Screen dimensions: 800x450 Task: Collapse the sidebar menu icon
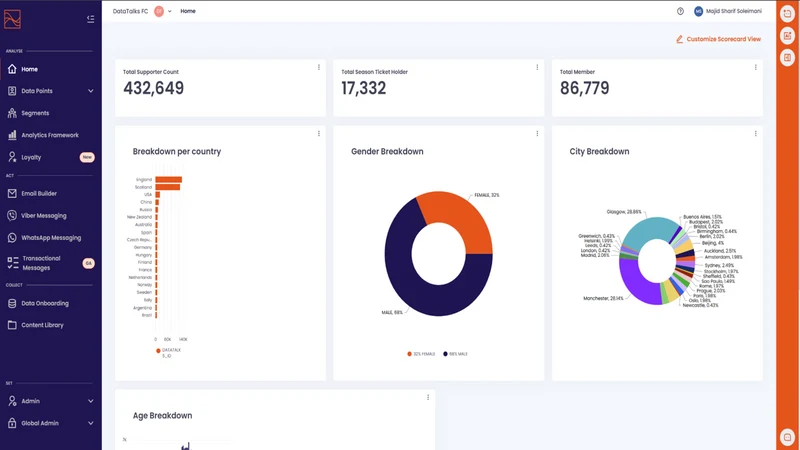(90, 19)
